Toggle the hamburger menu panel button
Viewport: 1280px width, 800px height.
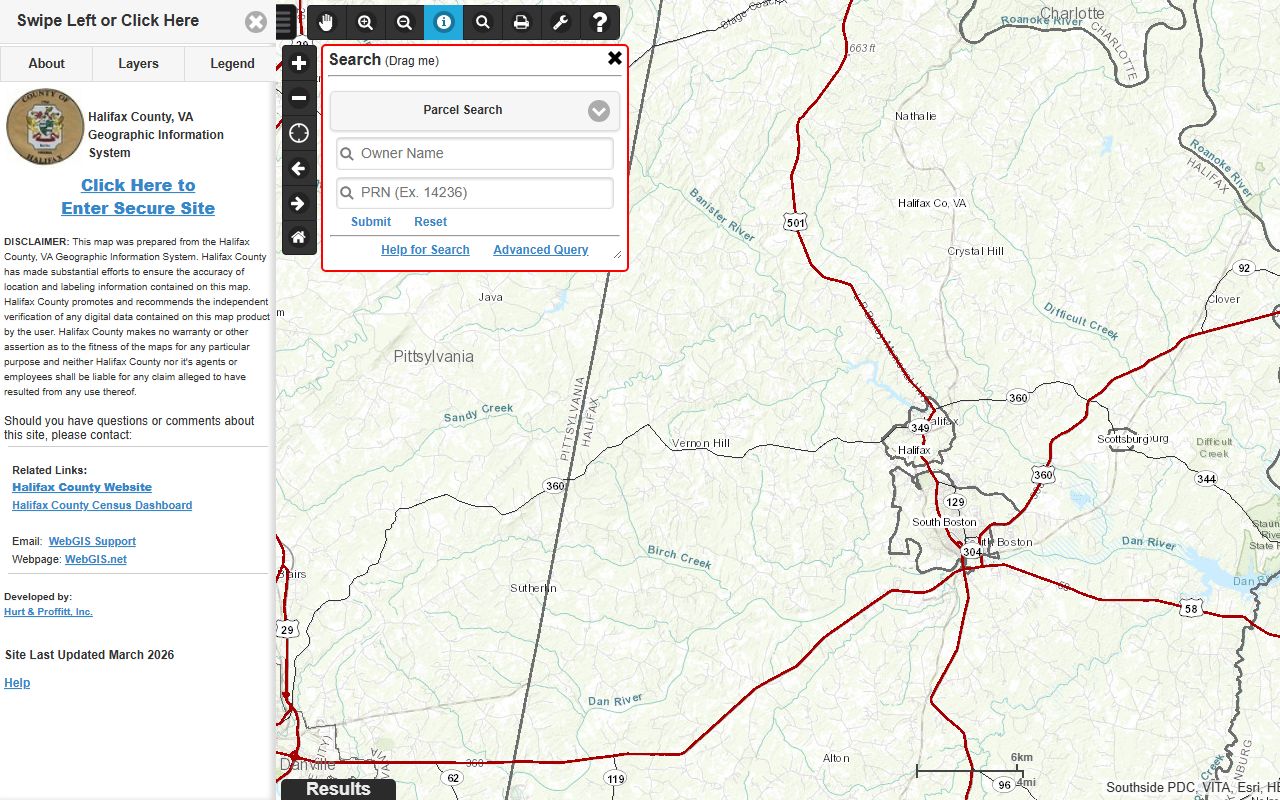click(x=286, y=22)
